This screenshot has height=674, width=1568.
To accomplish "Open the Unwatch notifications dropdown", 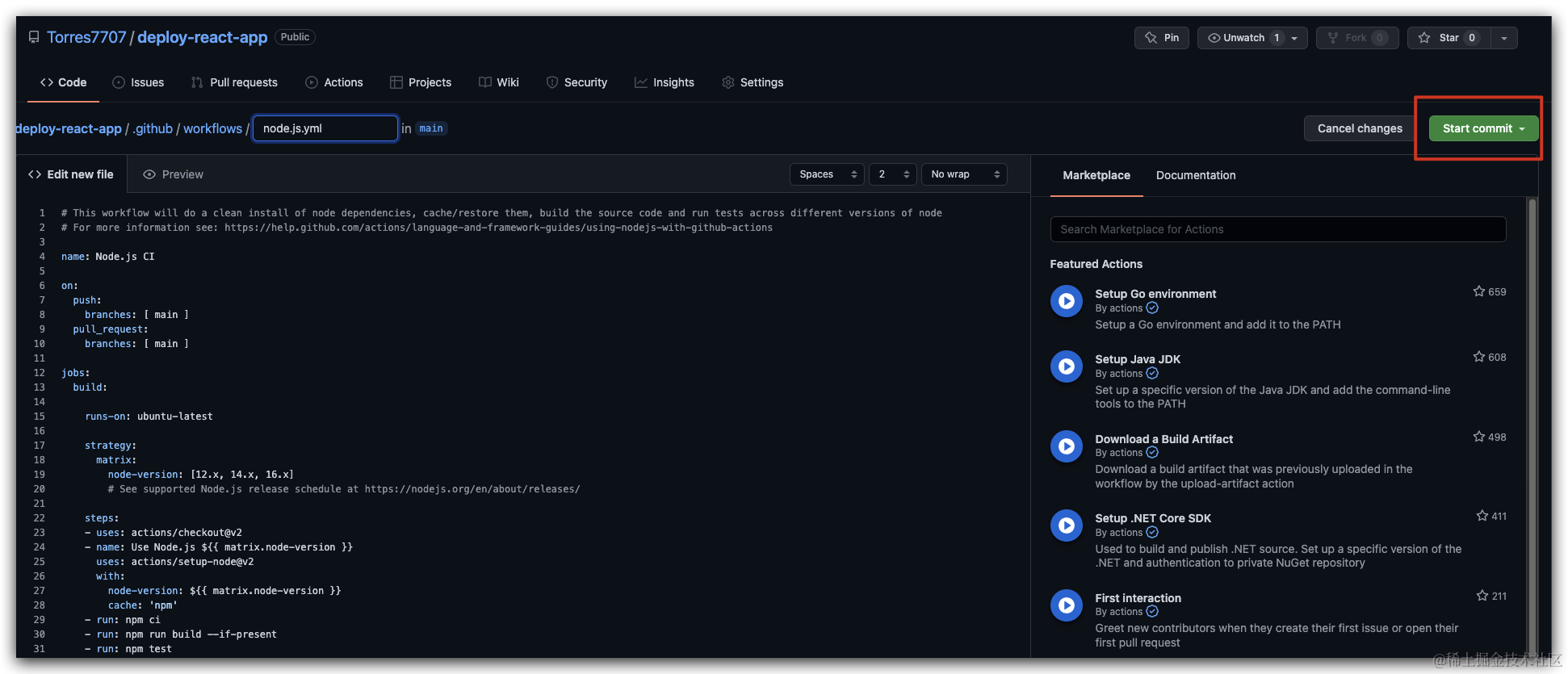I will pos(1252,38).
